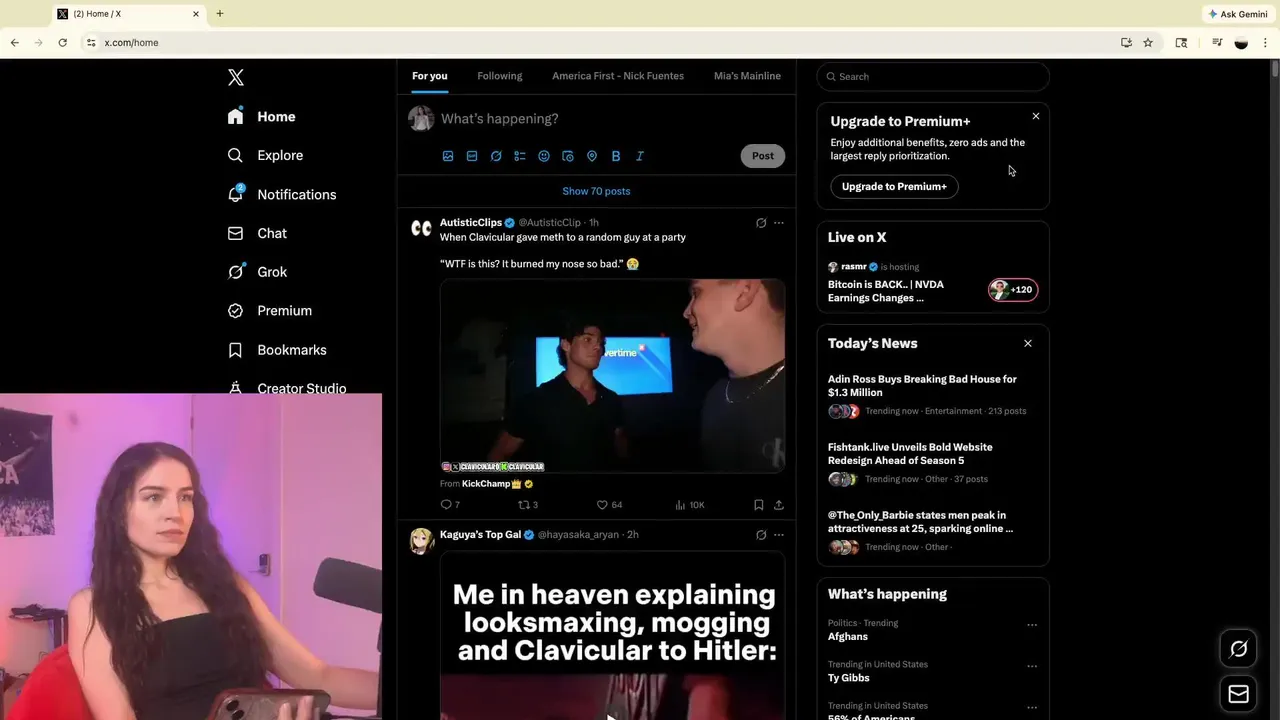Add poll icon in composer
This screenshot has width=1280, height=720.
click(x=520, y=156)
